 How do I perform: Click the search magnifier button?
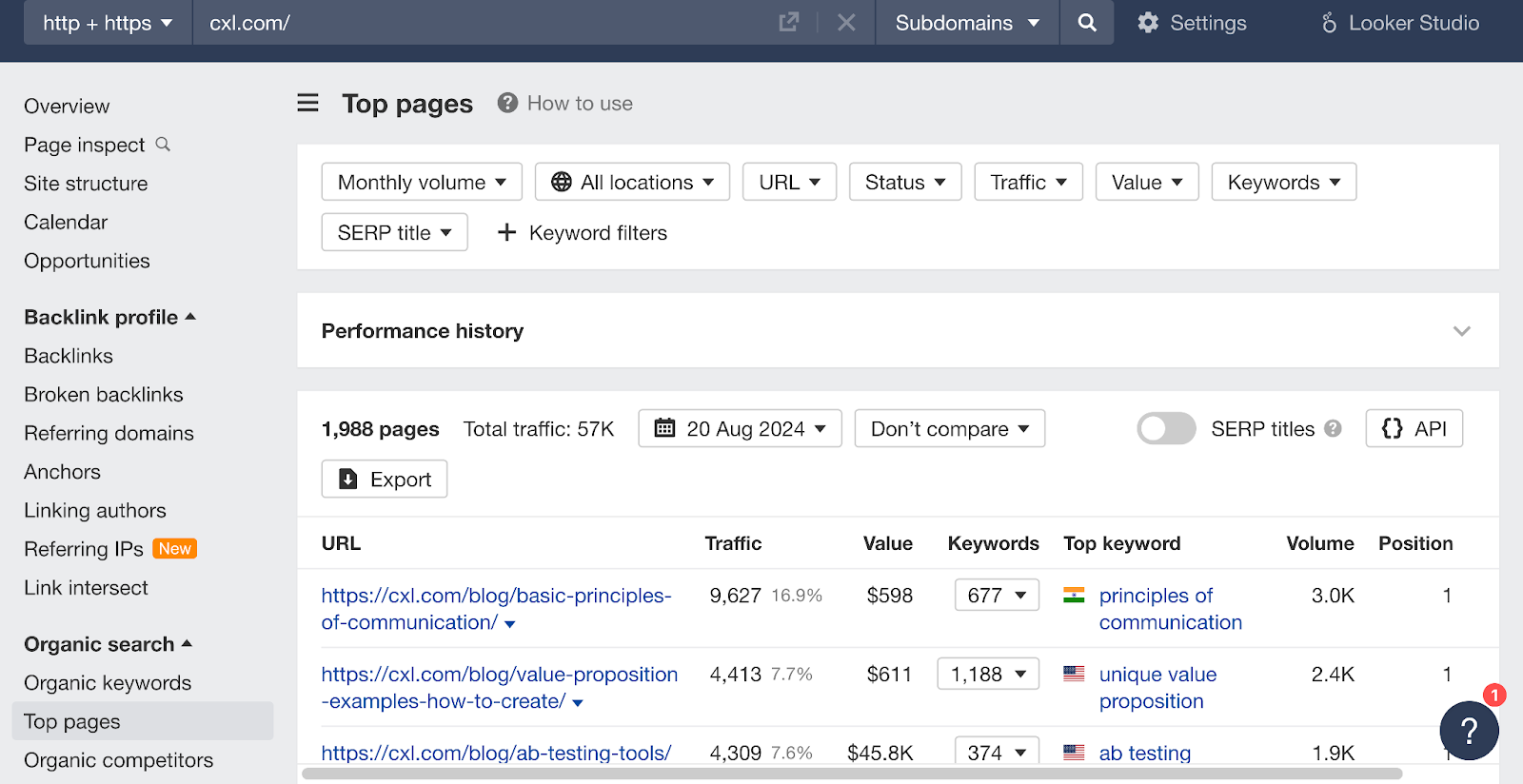1087,22
